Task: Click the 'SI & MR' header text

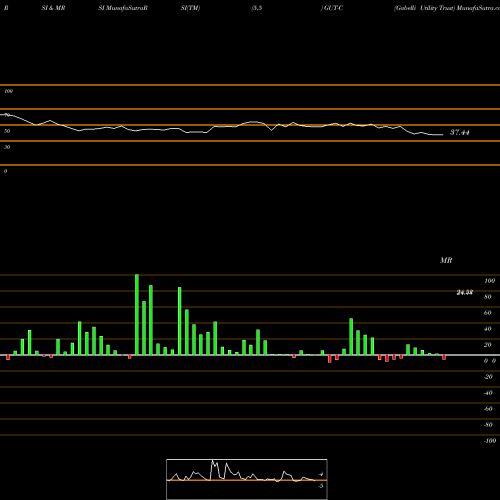Action: pos(53,8)
